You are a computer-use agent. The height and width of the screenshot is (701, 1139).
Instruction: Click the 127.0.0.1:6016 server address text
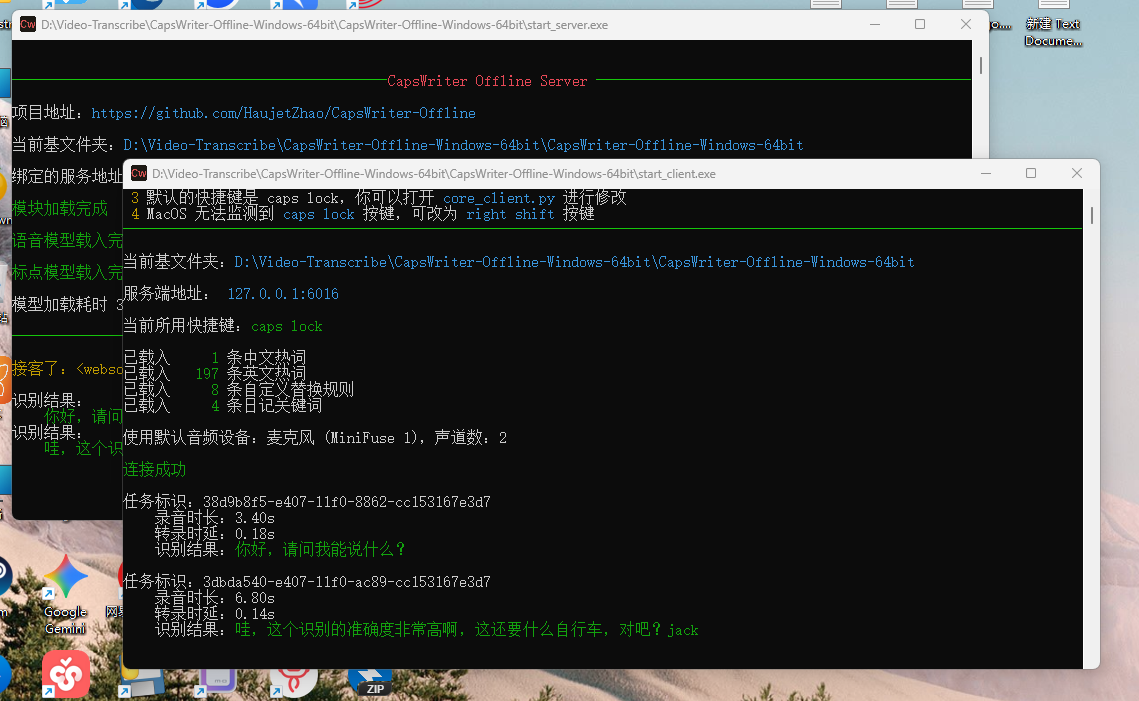pos(283,294)
